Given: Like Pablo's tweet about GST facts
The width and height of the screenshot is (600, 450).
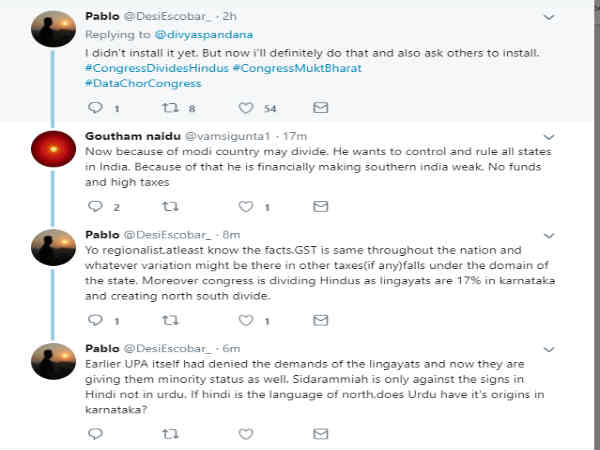Looking at the screenshot, I should [x=246, y=321].
